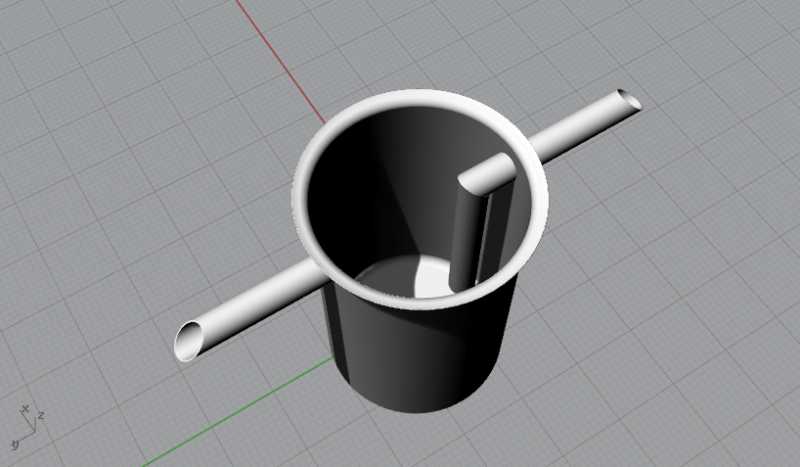Click the Z label on the axes icon
The height and width of the screenshot is (467, 800).
point(39,414)
